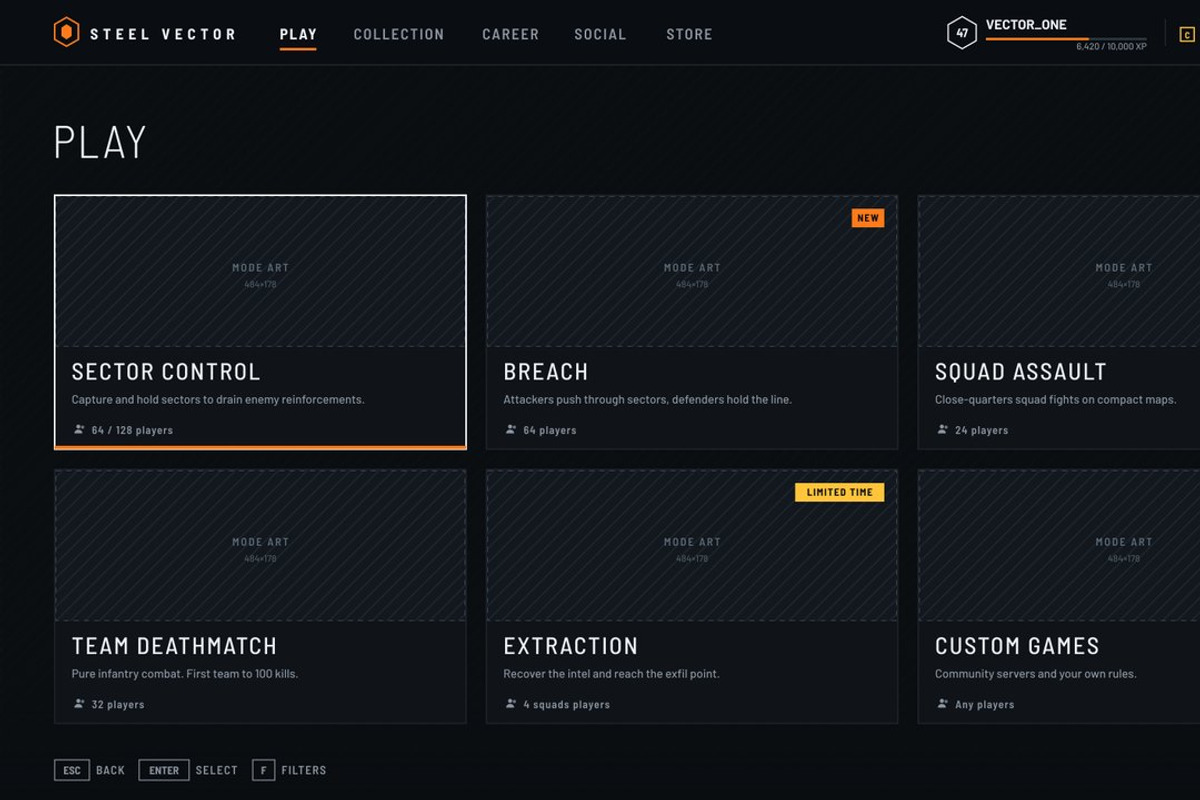Click the players icon on Breach card
Screen dimensions: 1200x800
coord(511,430)
